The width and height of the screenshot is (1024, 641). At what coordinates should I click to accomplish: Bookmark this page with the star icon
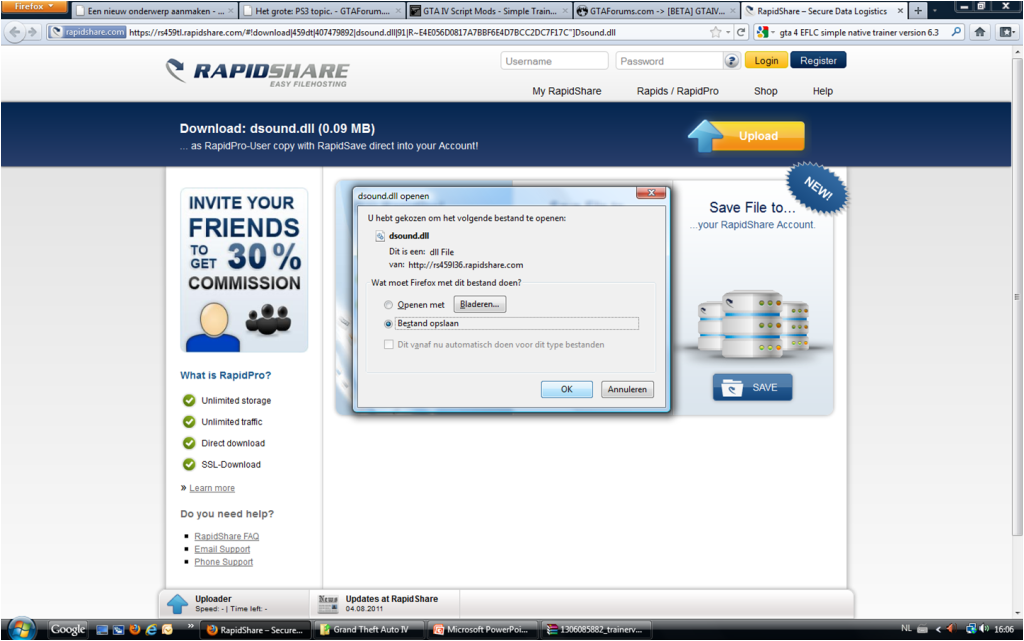click(716, 32)
